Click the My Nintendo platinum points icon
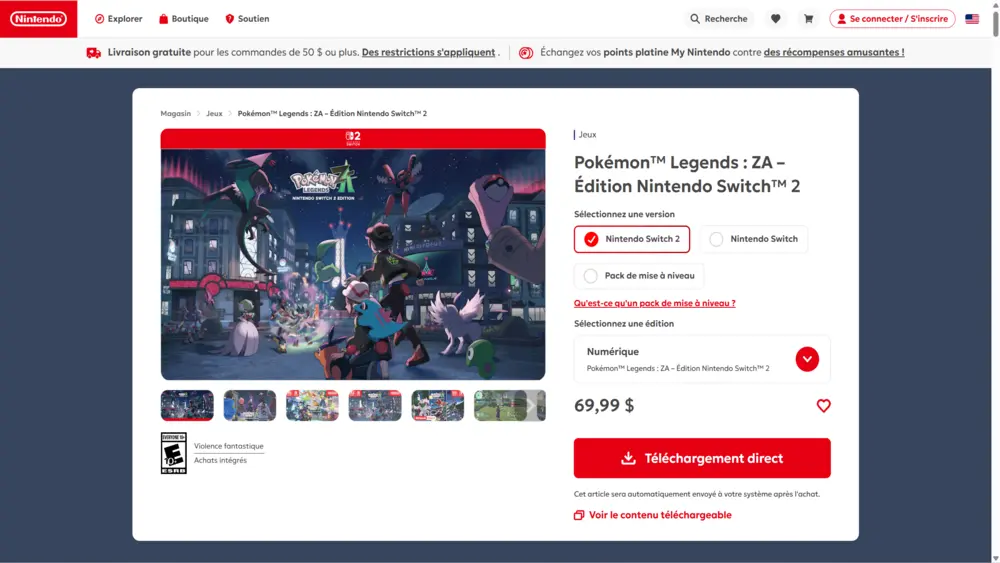This screenshot has height=563, width=1000. tap(526, 53)
